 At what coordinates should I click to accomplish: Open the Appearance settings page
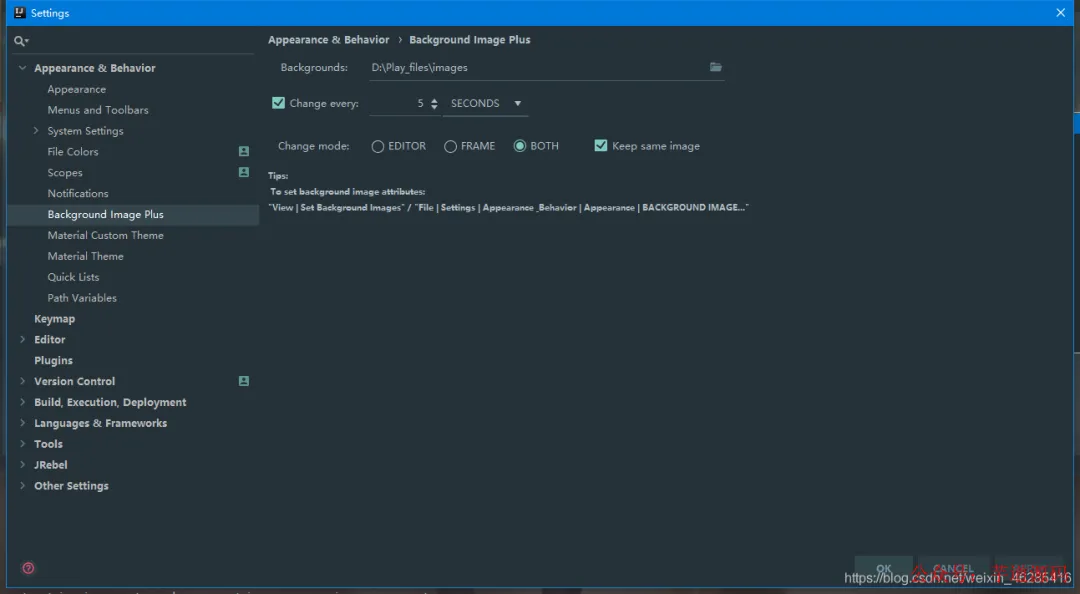coord(76,89)
